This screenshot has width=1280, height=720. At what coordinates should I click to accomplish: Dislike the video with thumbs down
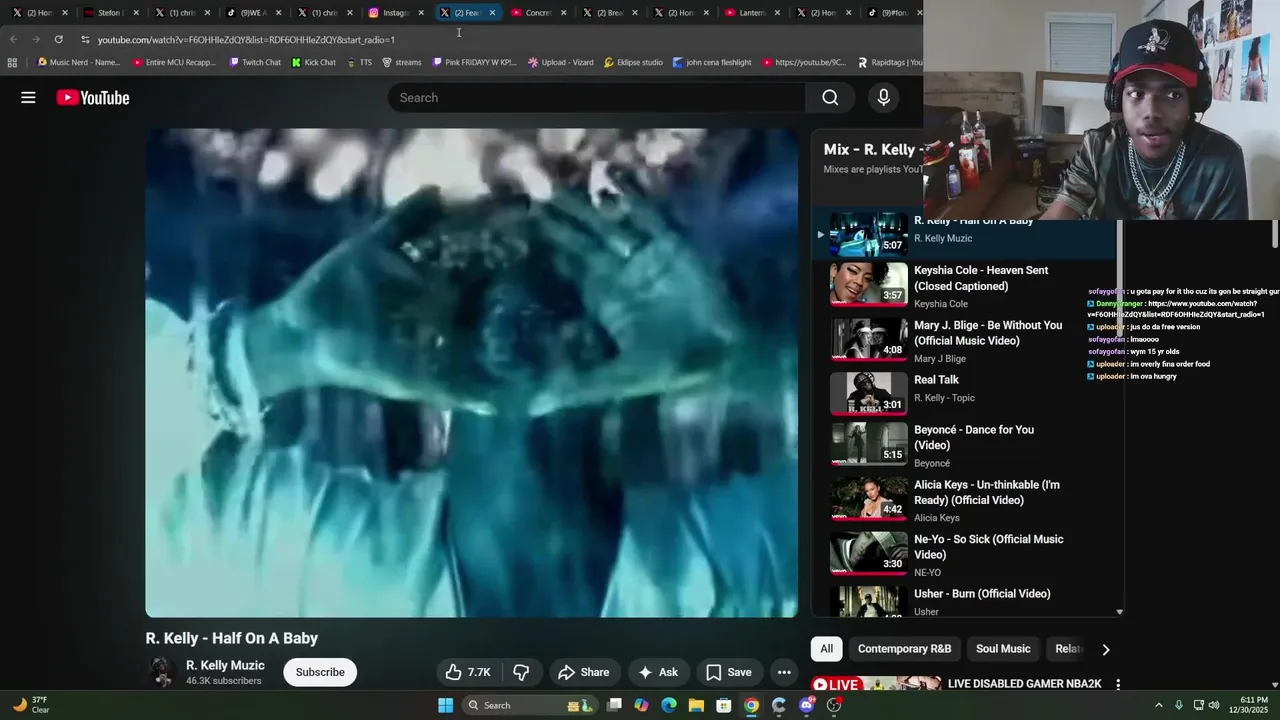pyautogui.click(x=521, y=672)
